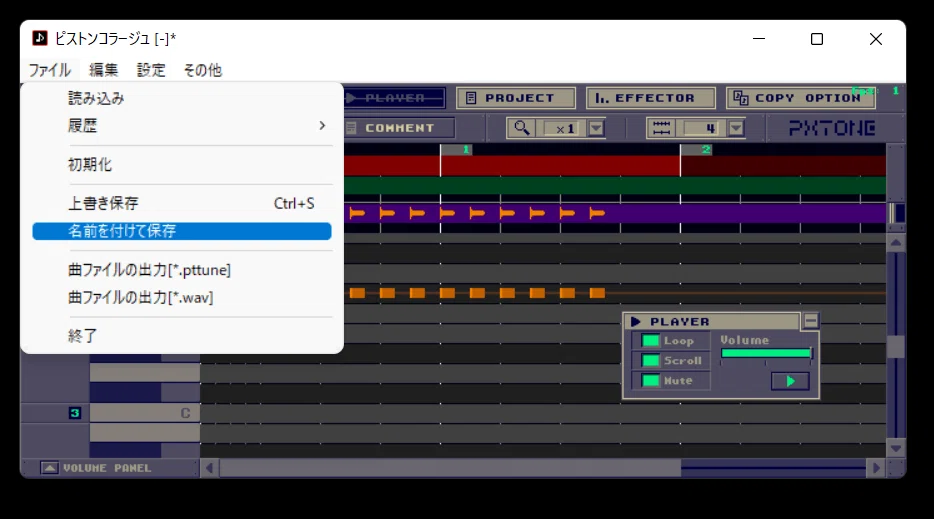
Task: Toggle the Mute checkbox
Action: [650, 380]
